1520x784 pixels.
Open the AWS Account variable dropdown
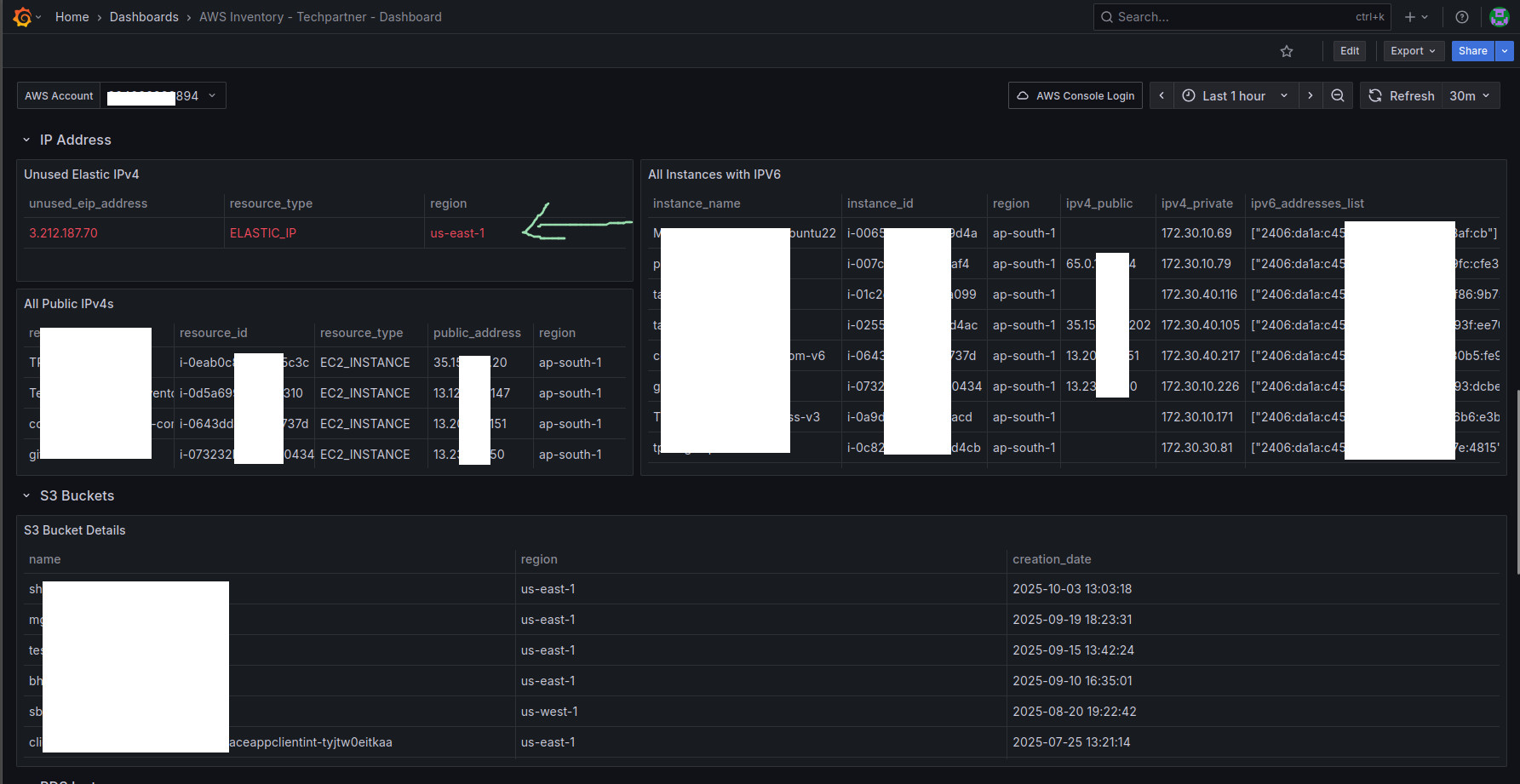point(163,95)
